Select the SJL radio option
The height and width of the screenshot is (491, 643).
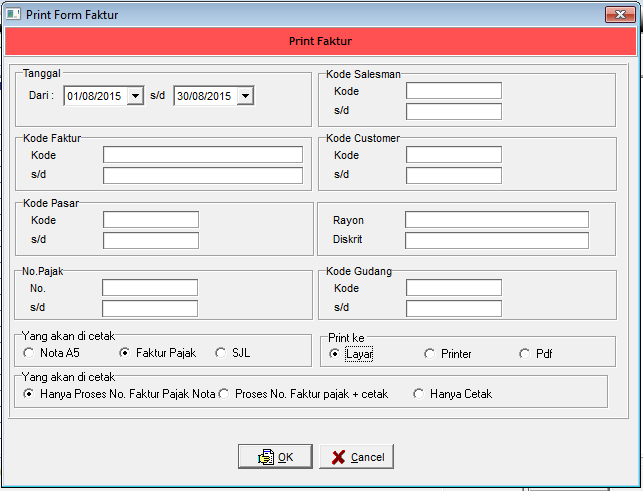221,353
